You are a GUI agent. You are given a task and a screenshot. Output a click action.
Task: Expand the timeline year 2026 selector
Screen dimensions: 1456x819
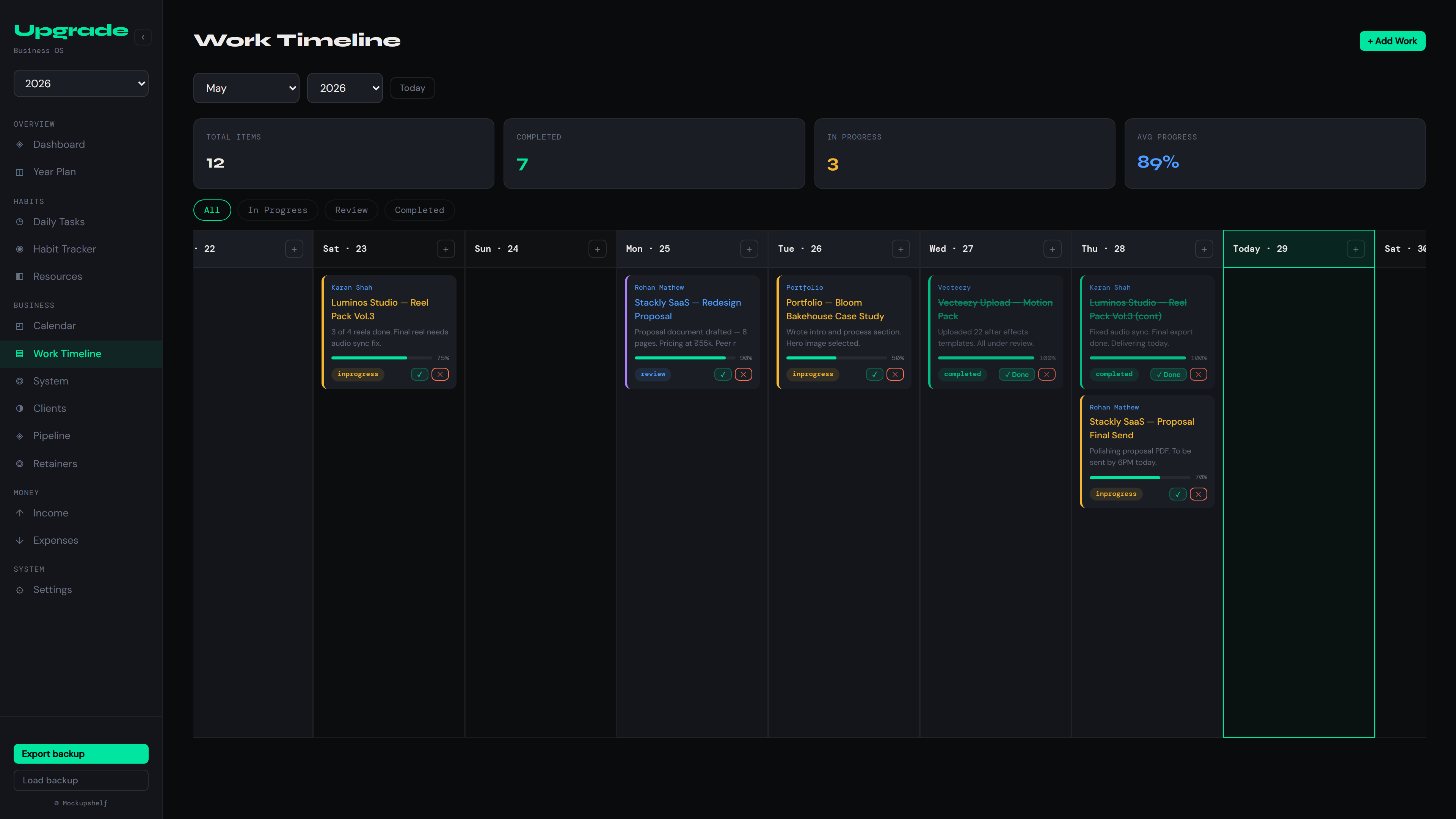point(345,88)
